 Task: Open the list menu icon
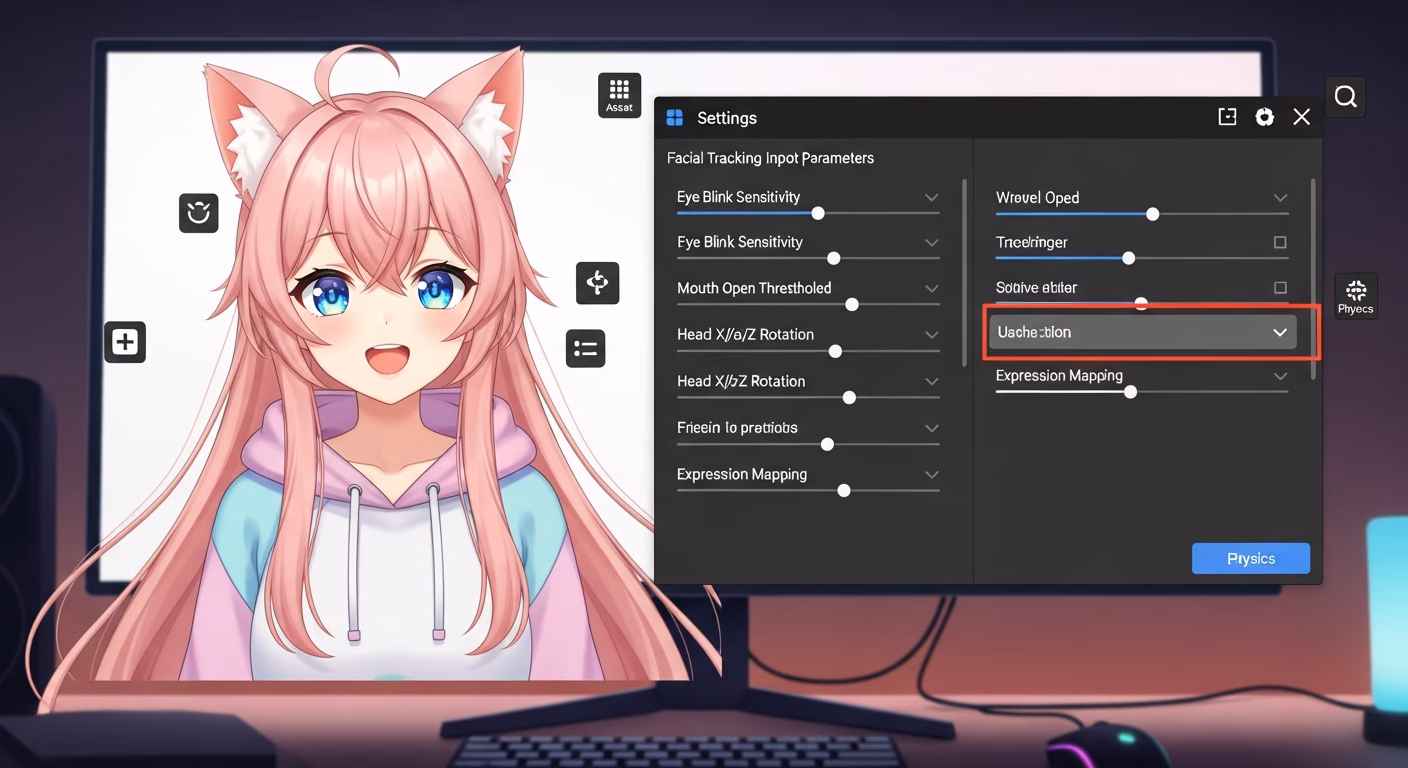point(585,348)
